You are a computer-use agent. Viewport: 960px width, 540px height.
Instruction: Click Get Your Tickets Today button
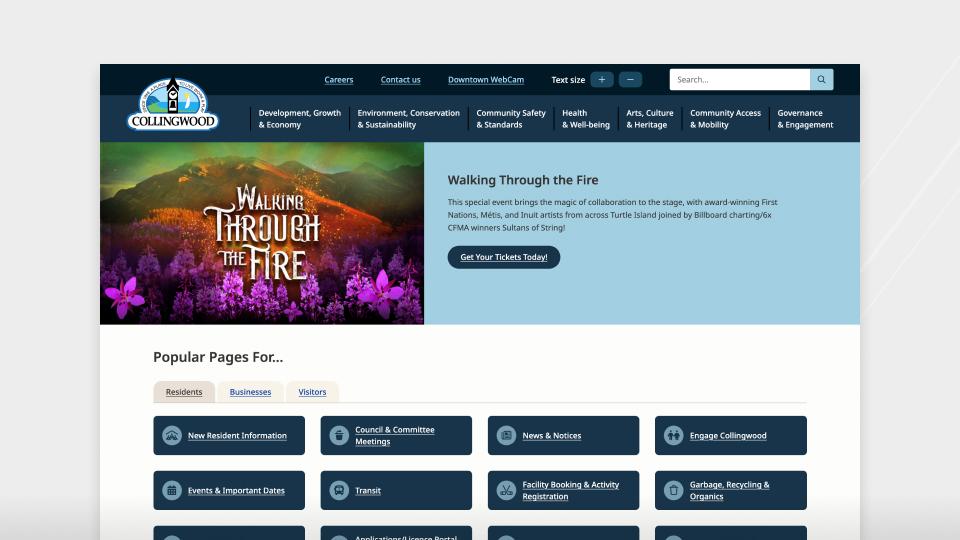pos(504,257)
